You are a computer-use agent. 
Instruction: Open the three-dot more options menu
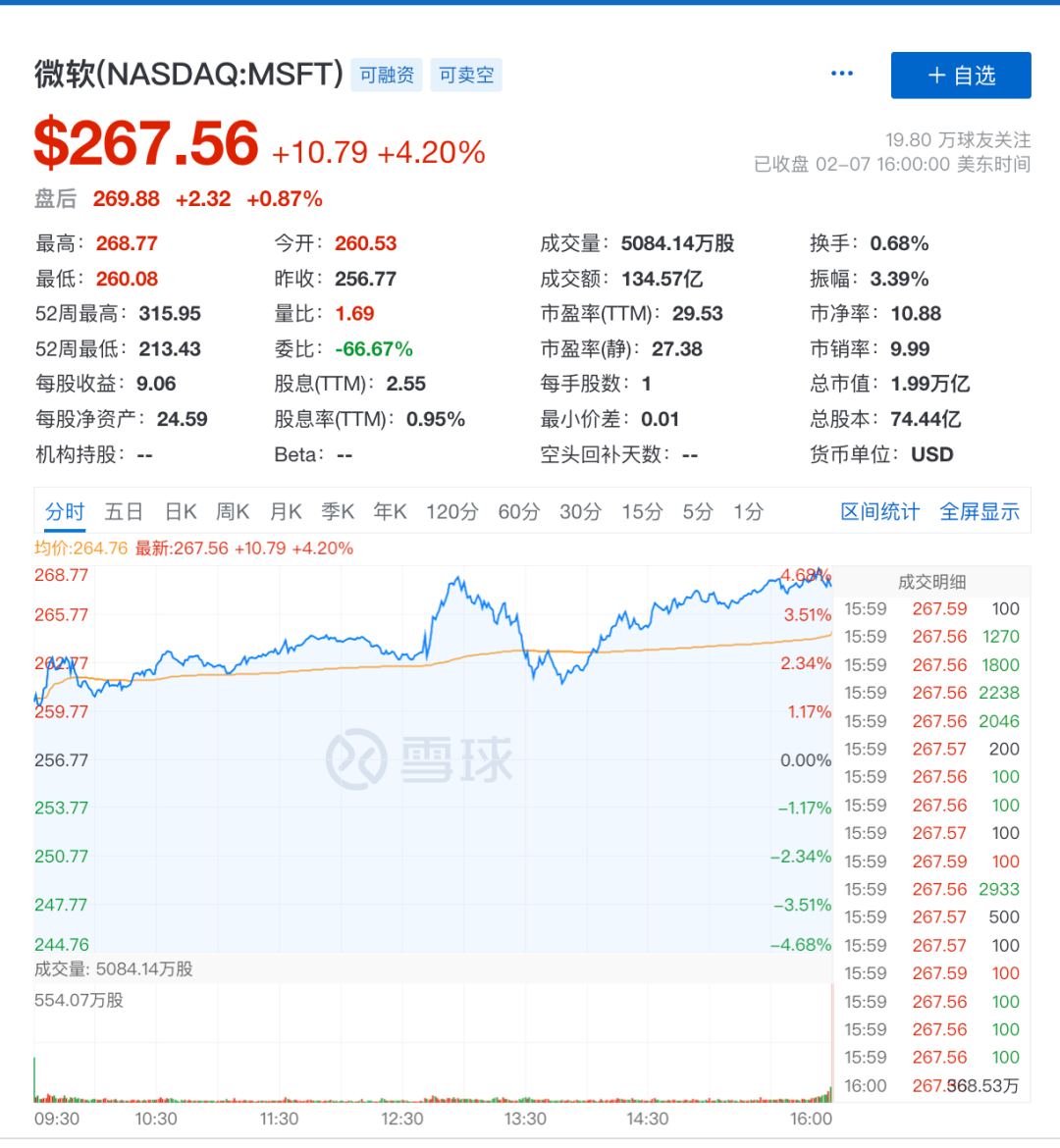[842, 74]
